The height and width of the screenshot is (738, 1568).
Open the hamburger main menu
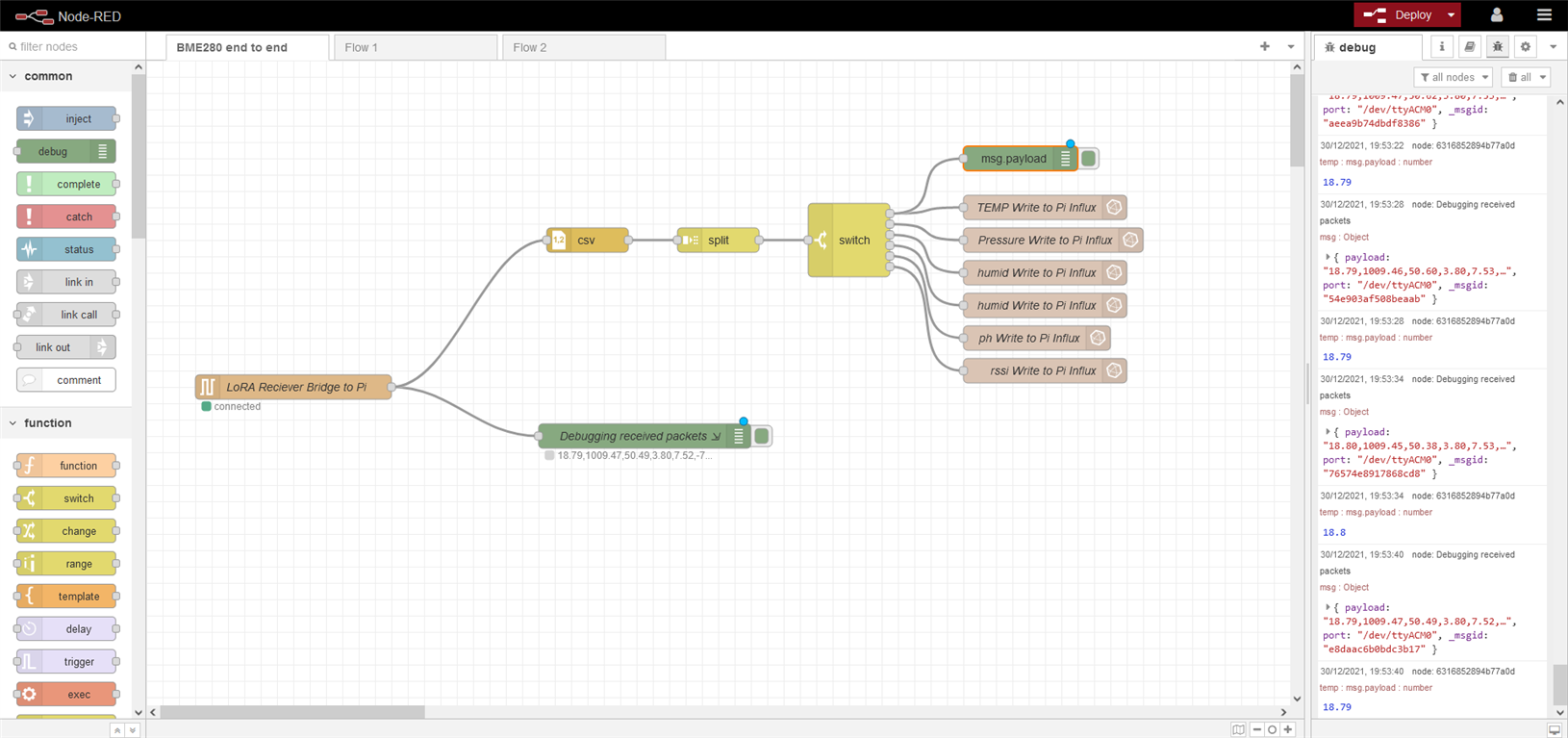[1544, 15]
